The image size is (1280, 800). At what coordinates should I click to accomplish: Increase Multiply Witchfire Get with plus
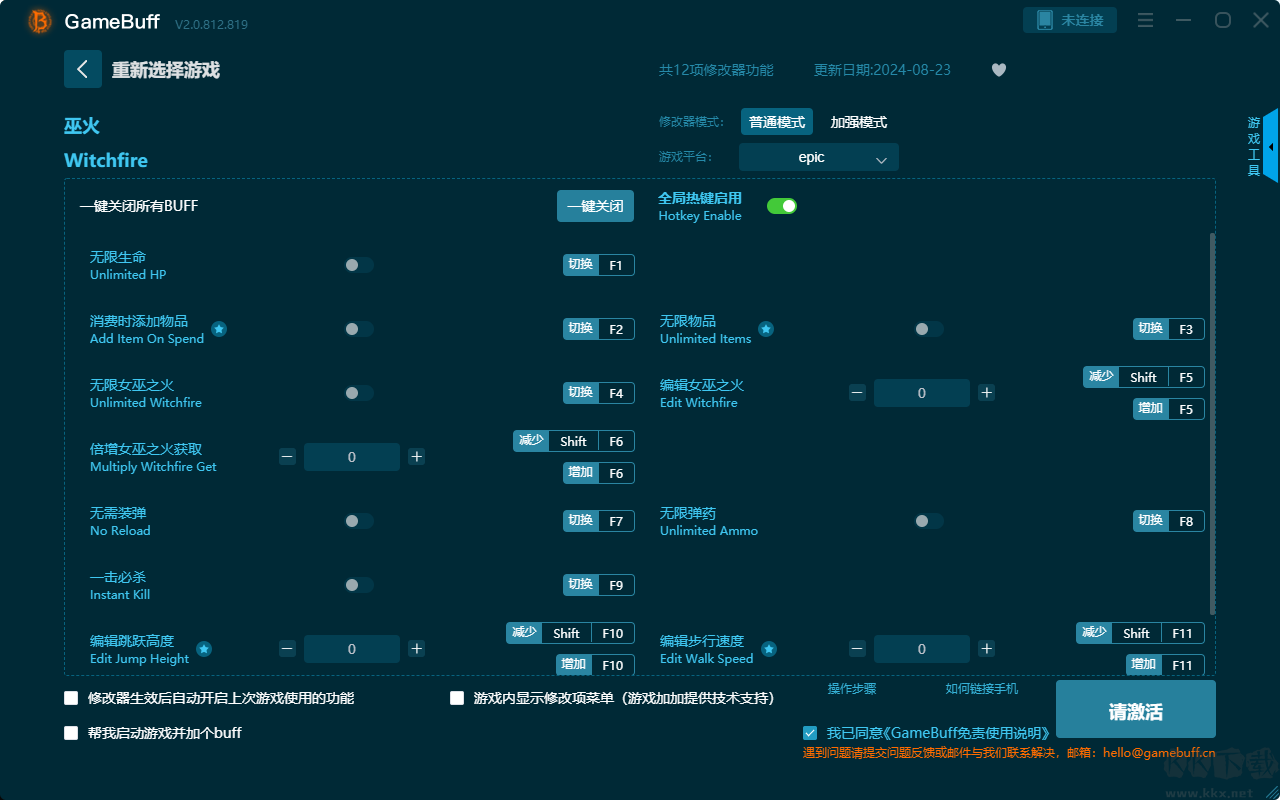(416, 457)
